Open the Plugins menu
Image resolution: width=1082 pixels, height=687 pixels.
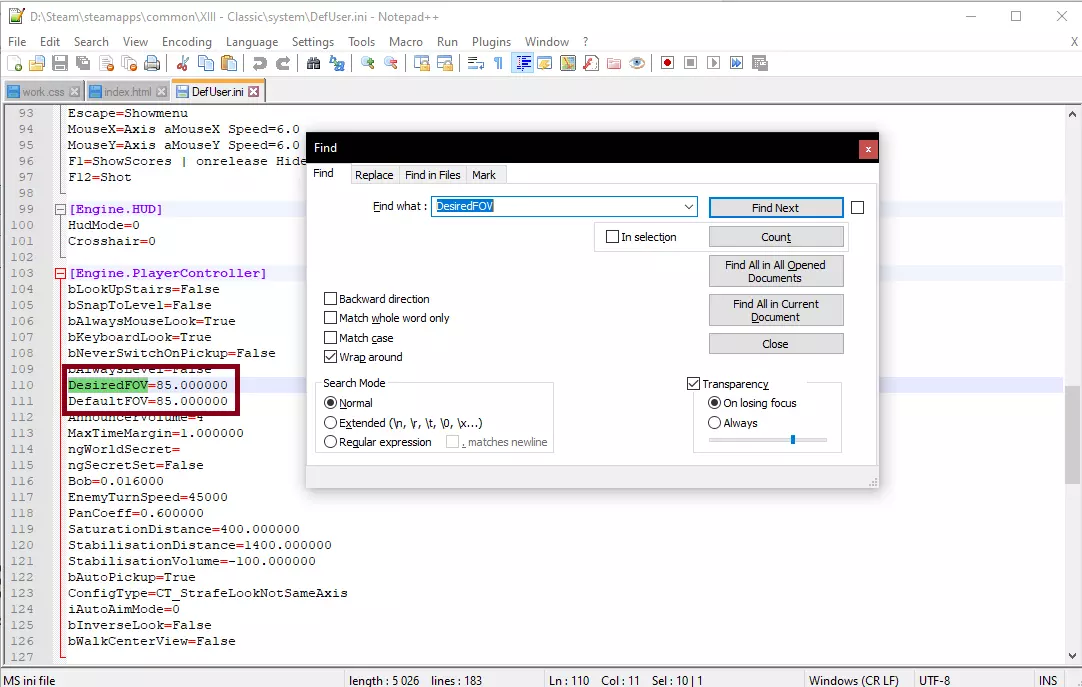[x=491, y=42]
